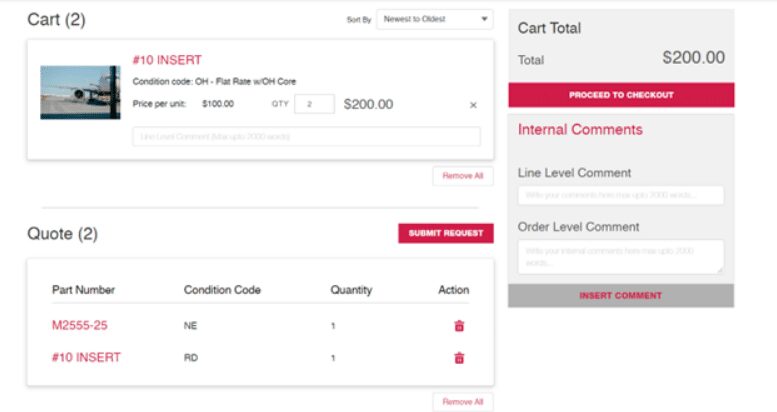Click the cart item QTY field
This screenshot has width=777, height=412.
point(314,104)
